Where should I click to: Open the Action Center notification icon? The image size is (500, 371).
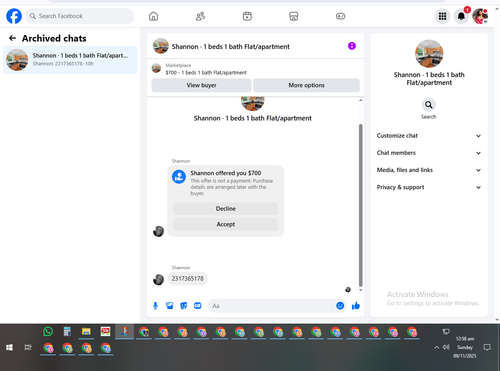coord(487,347)
